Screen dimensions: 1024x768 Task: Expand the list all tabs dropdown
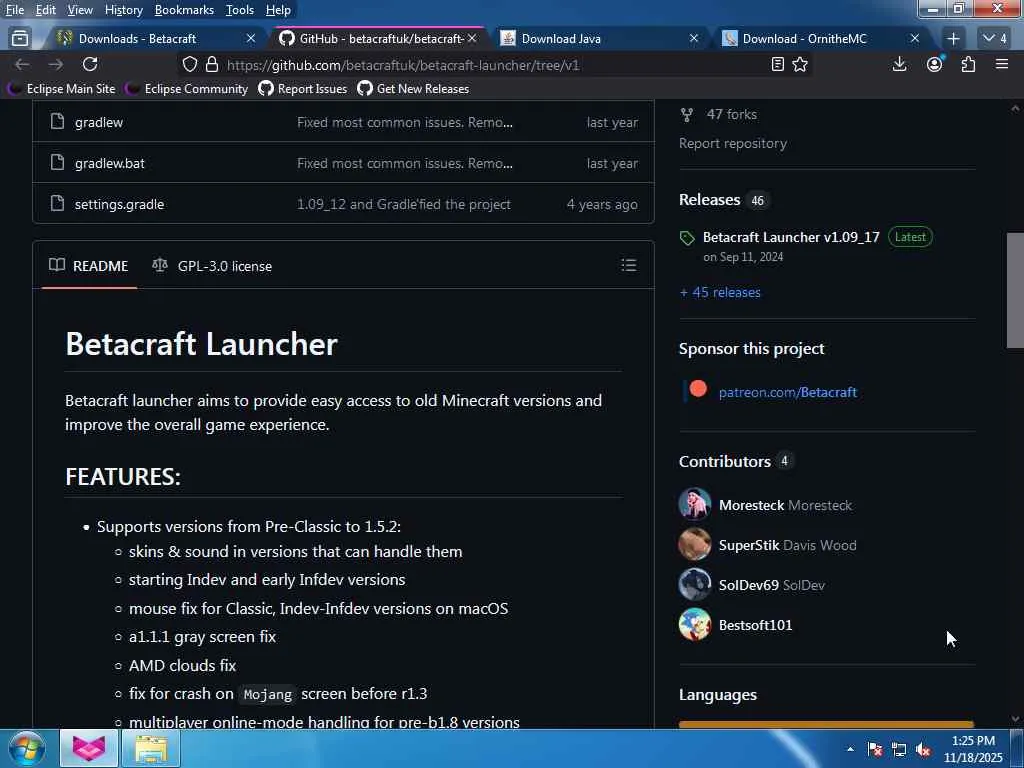[995, 39]
